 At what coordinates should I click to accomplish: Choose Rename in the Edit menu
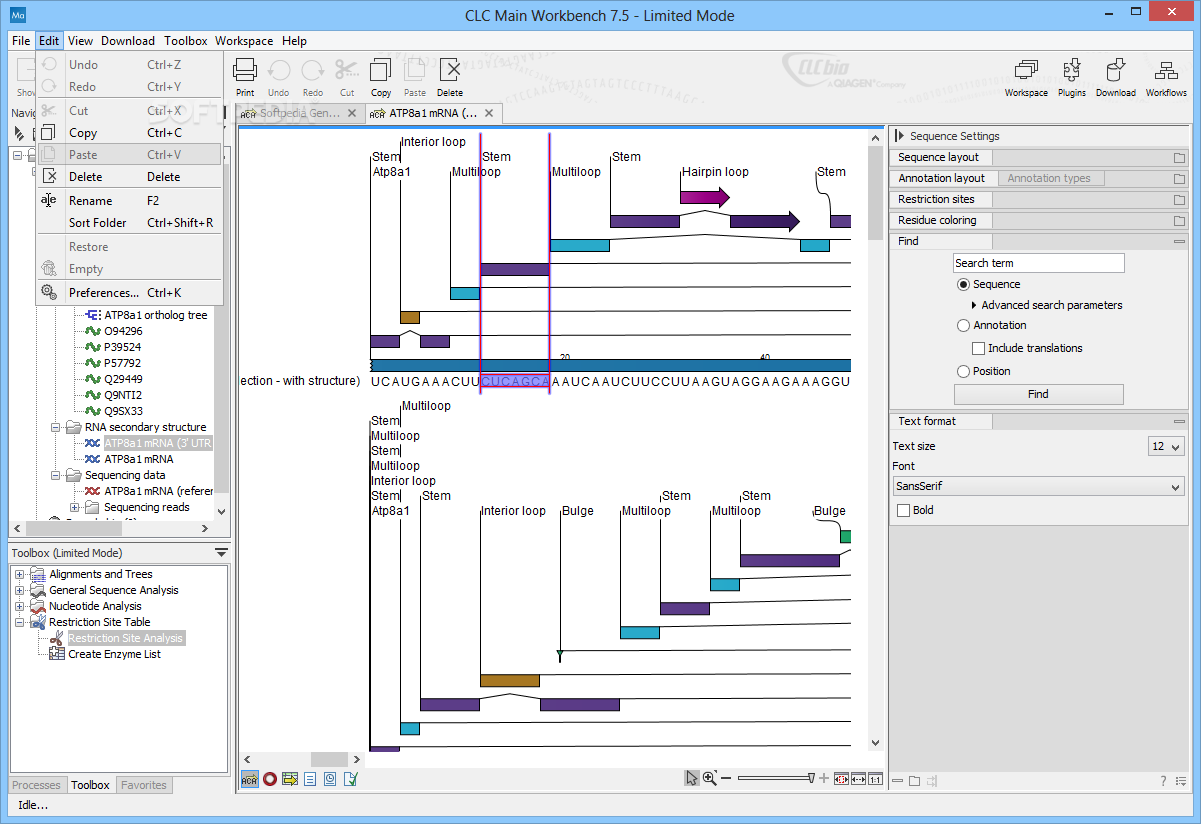tap(129, 200)
